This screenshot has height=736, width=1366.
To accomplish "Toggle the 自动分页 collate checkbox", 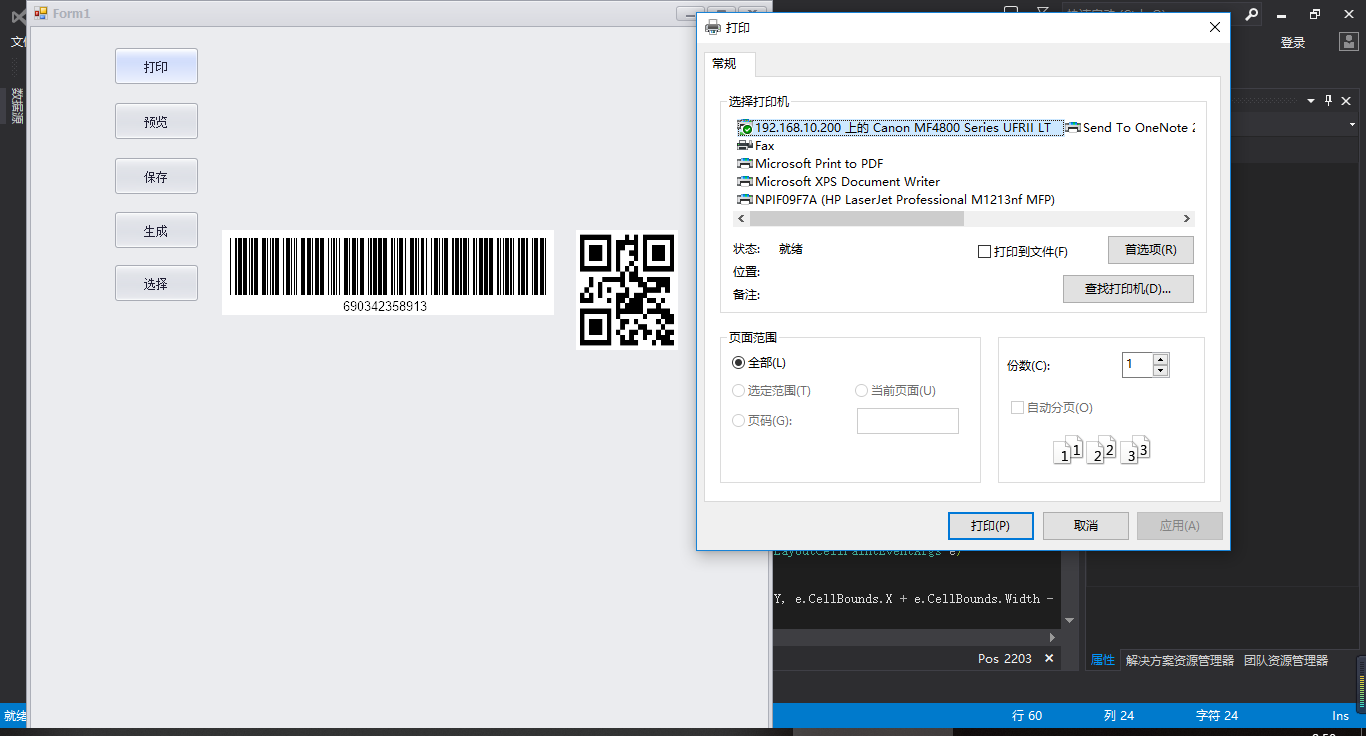I will tap(1018, 408).
